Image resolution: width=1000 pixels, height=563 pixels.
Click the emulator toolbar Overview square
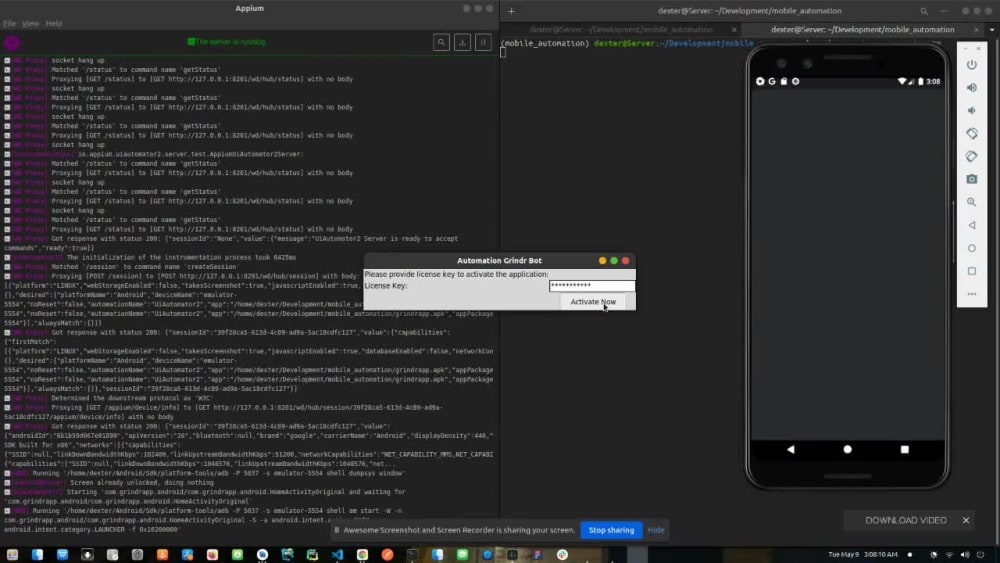click(x=971, y=271)
